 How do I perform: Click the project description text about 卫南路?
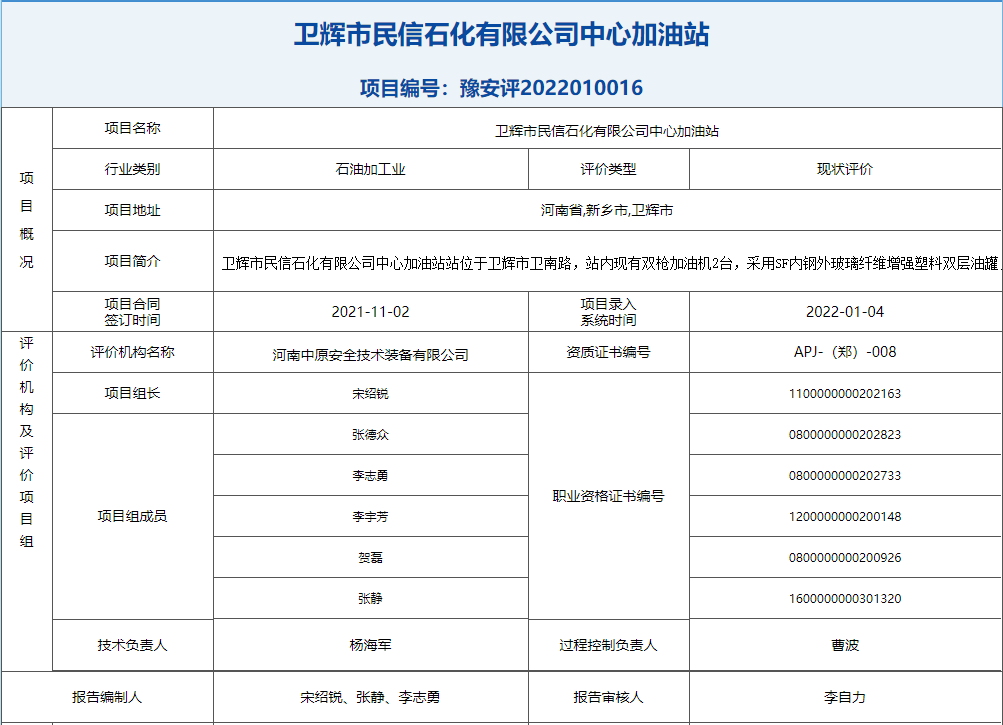click(x=610, y=264)
